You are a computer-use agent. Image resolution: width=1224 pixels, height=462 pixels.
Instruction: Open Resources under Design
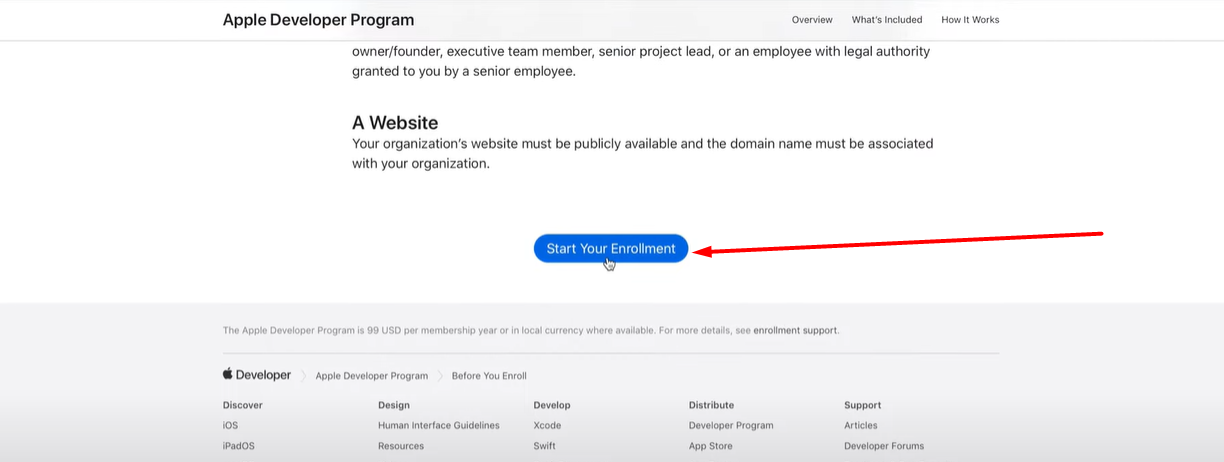[x=401, y=446]
